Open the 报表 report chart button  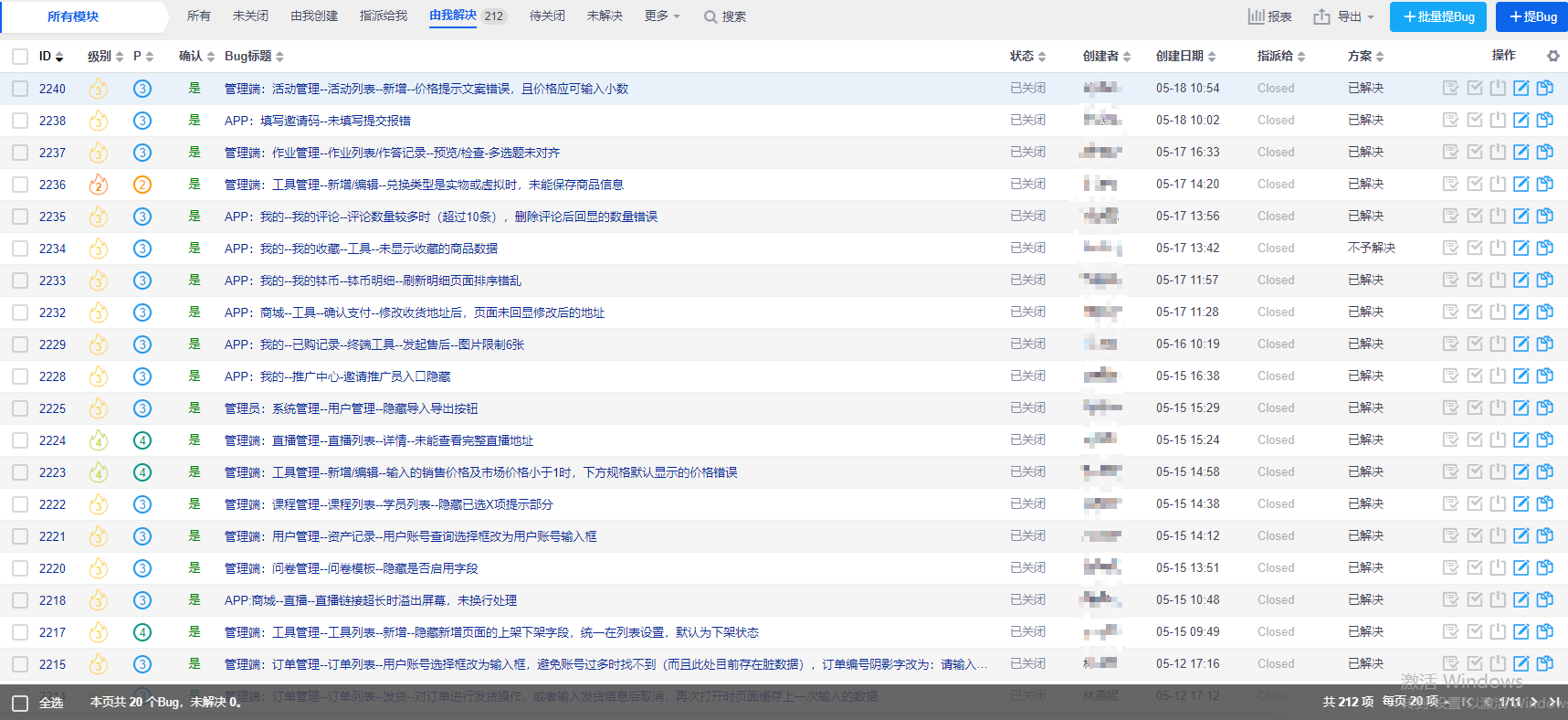point(1270,16)
